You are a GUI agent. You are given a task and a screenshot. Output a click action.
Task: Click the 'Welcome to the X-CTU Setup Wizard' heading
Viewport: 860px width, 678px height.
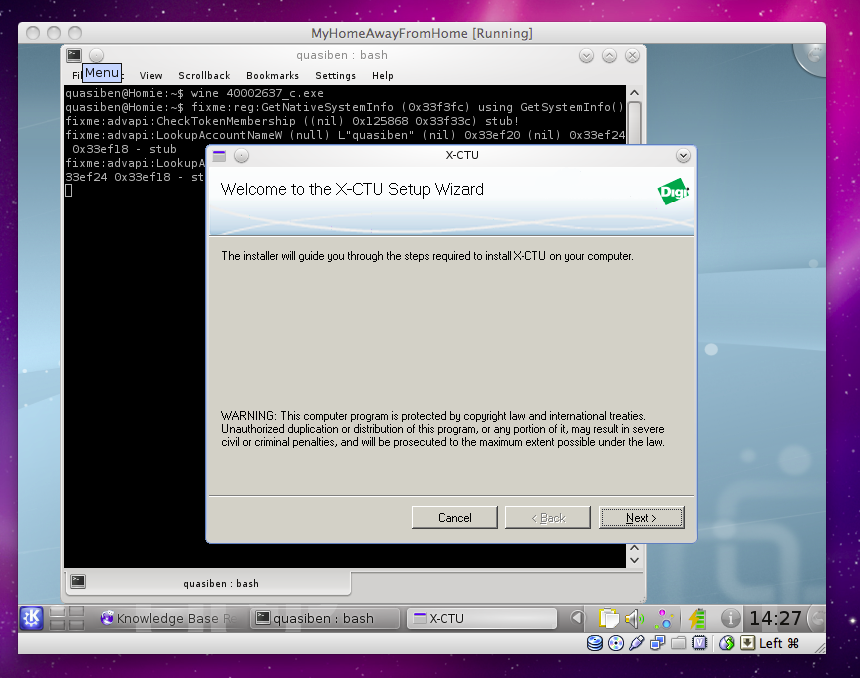(x=352, y=189)
